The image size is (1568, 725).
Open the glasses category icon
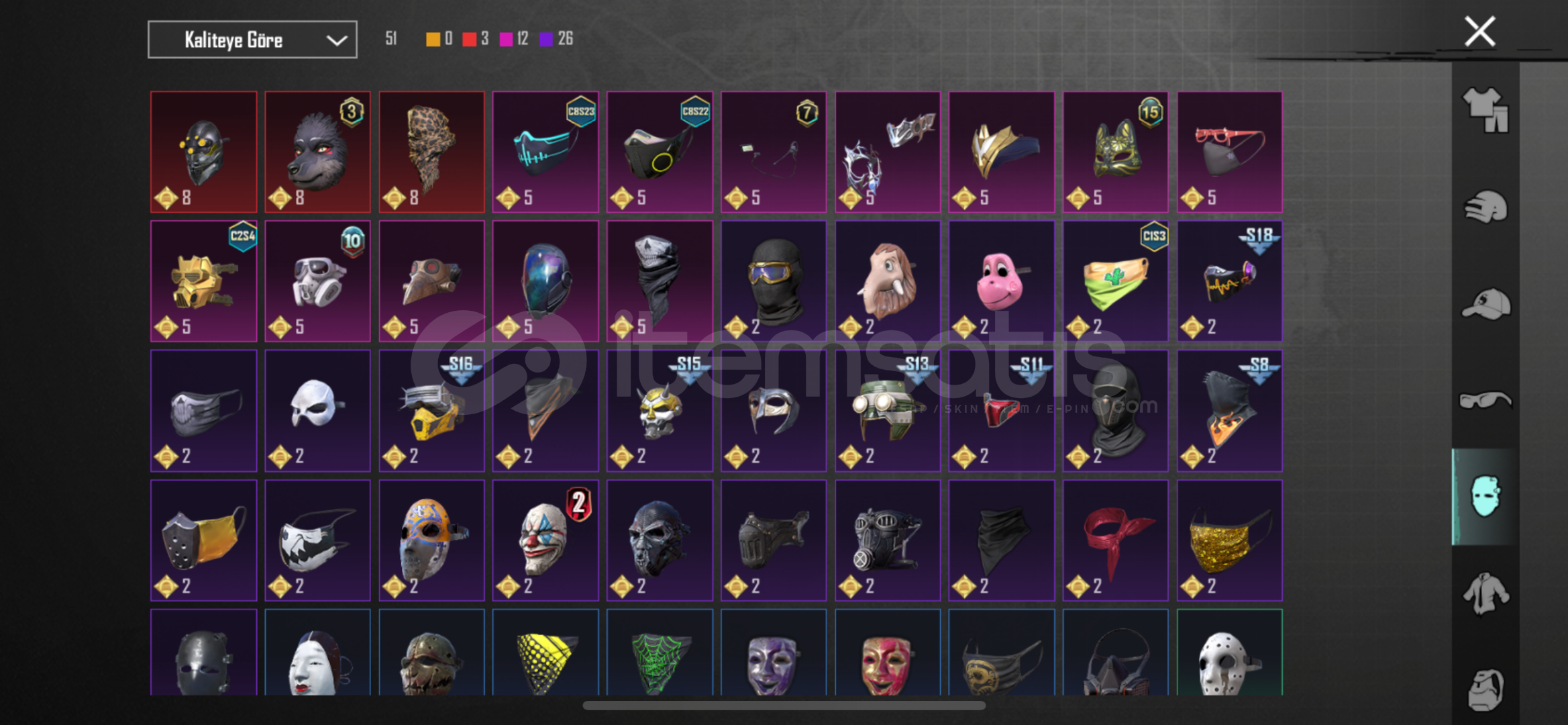(x=1485, y=400)
